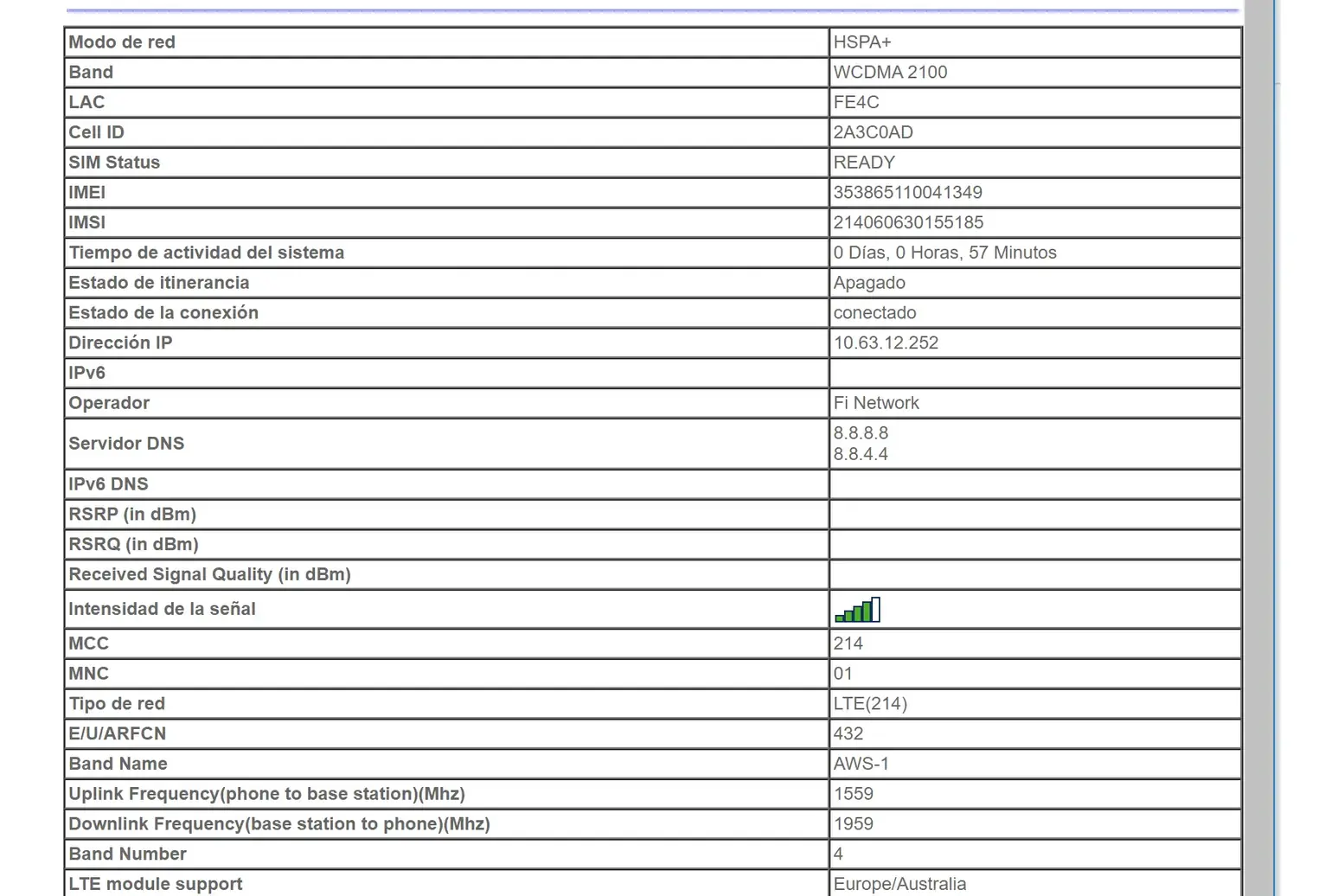Select the DNS server 8.8.8.8
Screen dimensions: 1344x896
point(861,433)
